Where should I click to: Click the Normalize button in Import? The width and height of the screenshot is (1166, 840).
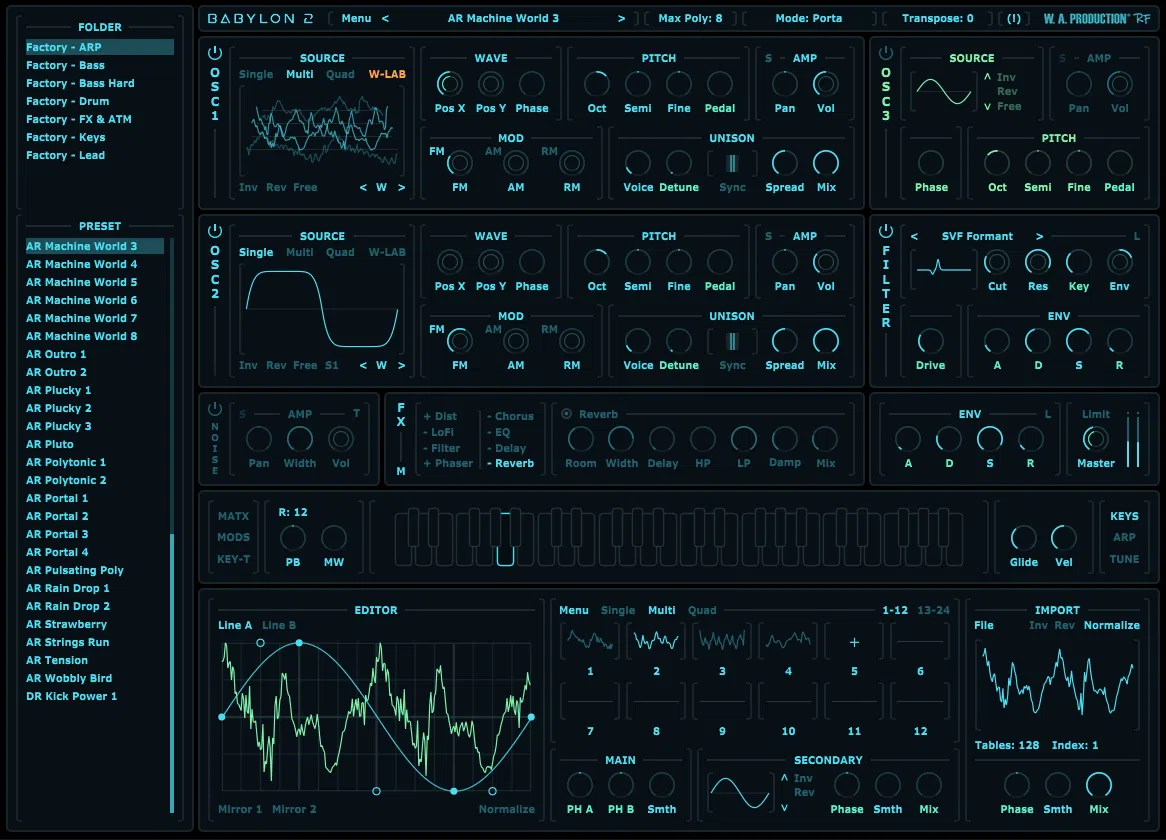tap(1111, 625)
